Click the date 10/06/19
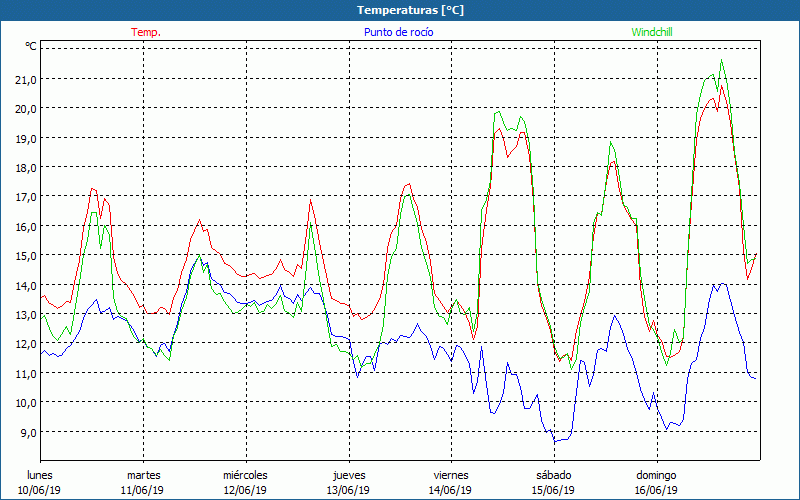The height and width of the screenshot is (500, 800). click(x=39, y=490)
